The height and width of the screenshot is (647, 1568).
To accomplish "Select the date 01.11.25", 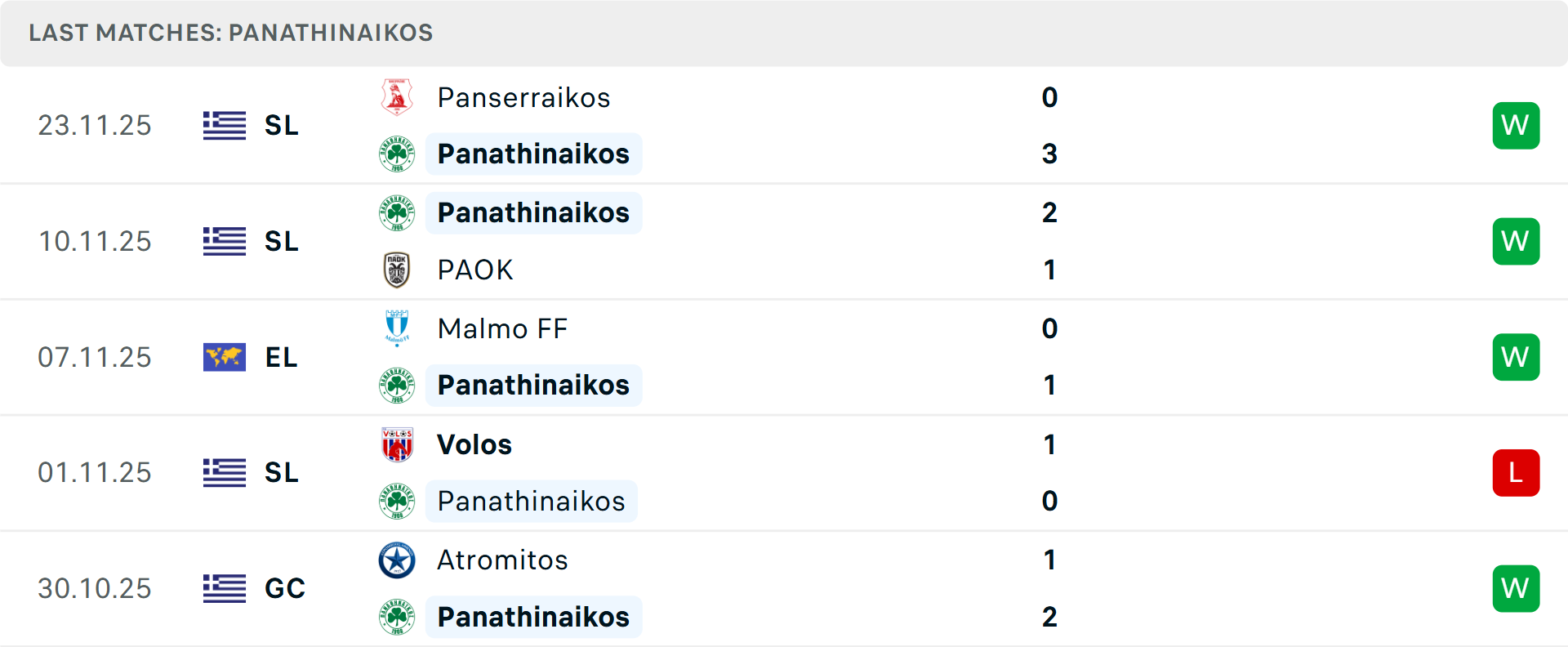I will [95, 472].
